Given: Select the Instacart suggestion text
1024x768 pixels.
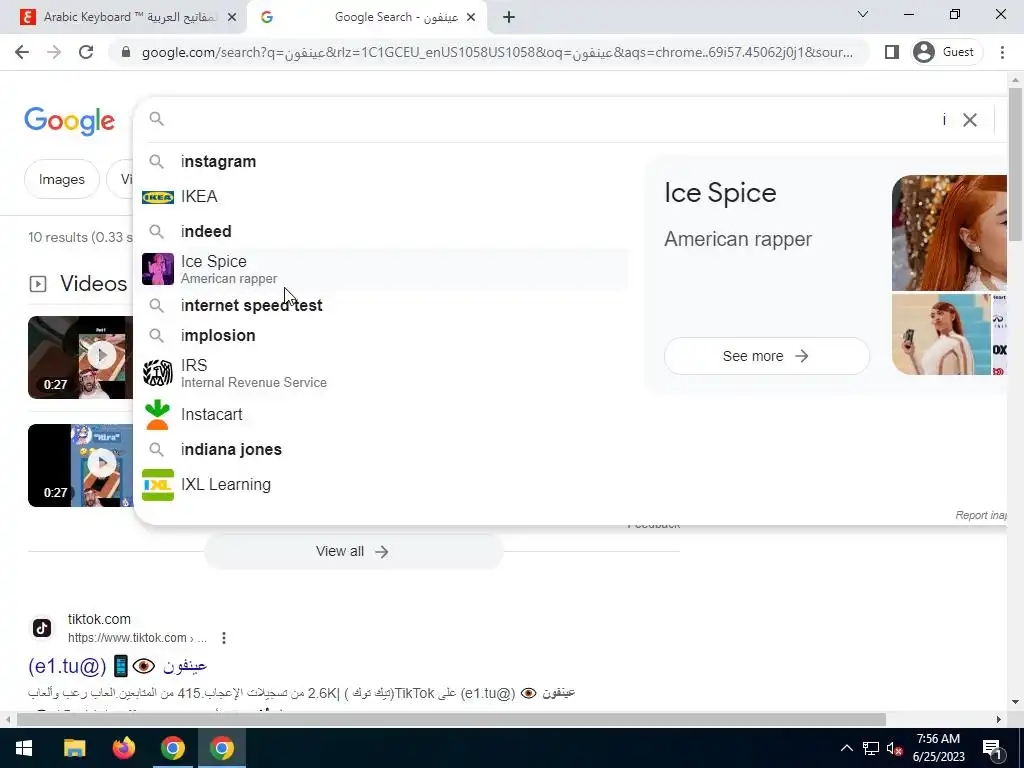Looking at the screenshot, I should 212,415.
